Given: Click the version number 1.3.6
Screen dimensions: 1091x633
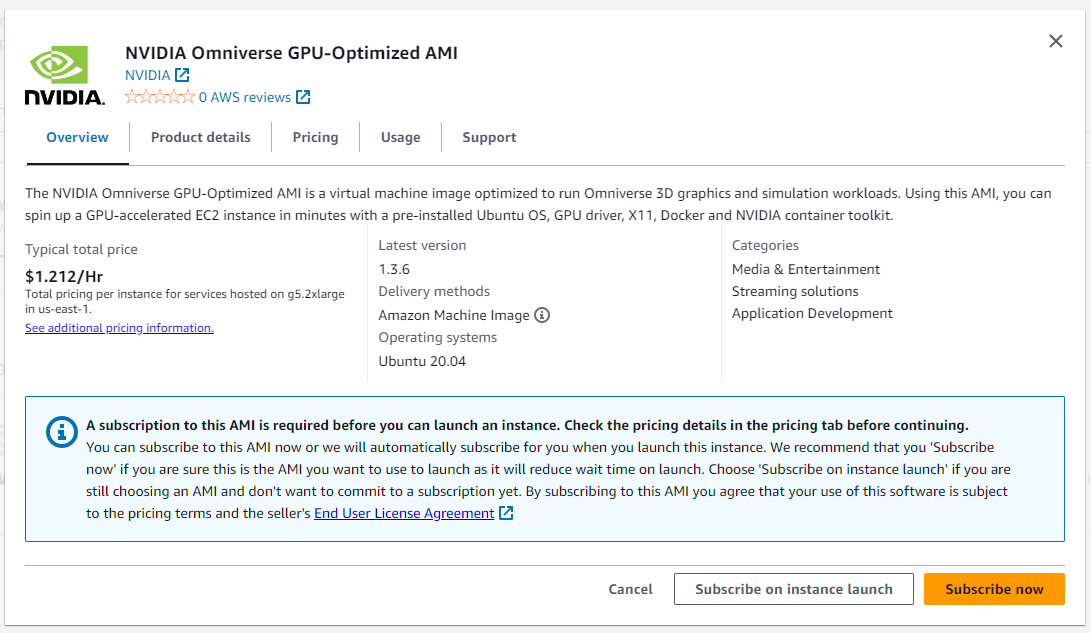Looking at the screenshot, I should click(394, 269).
